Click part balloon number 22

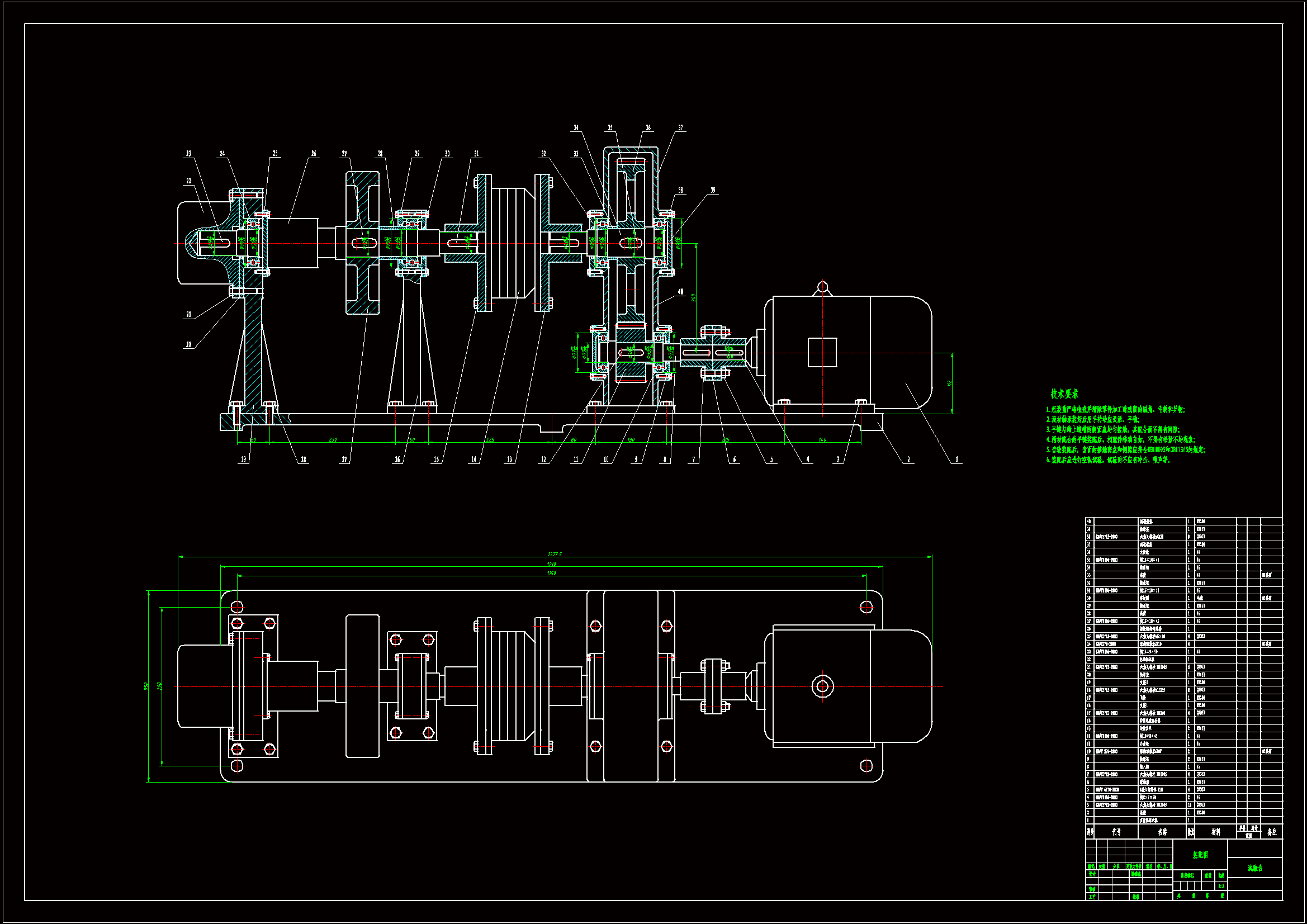point(188,181)
